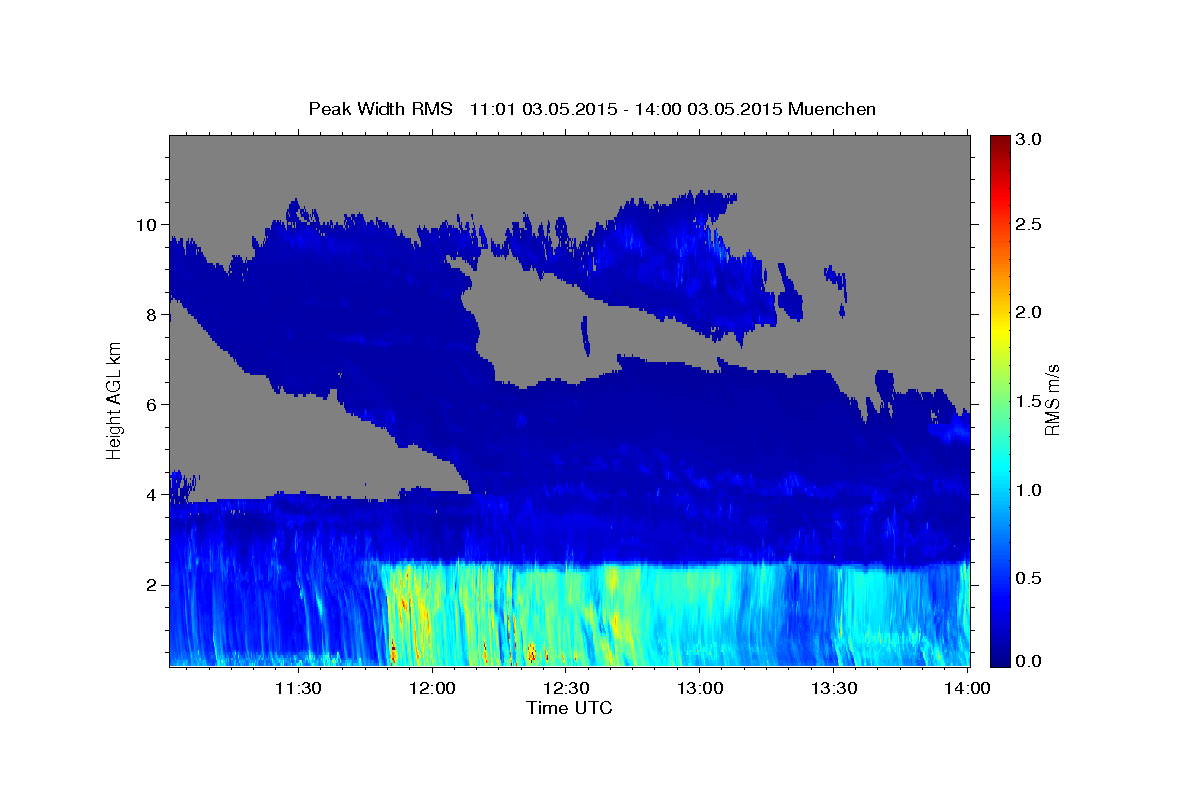Image resolution: width=1200 pixels, height=800 pixels.
Task: Click the 11:30 time tick label
Action: point(299,688)
